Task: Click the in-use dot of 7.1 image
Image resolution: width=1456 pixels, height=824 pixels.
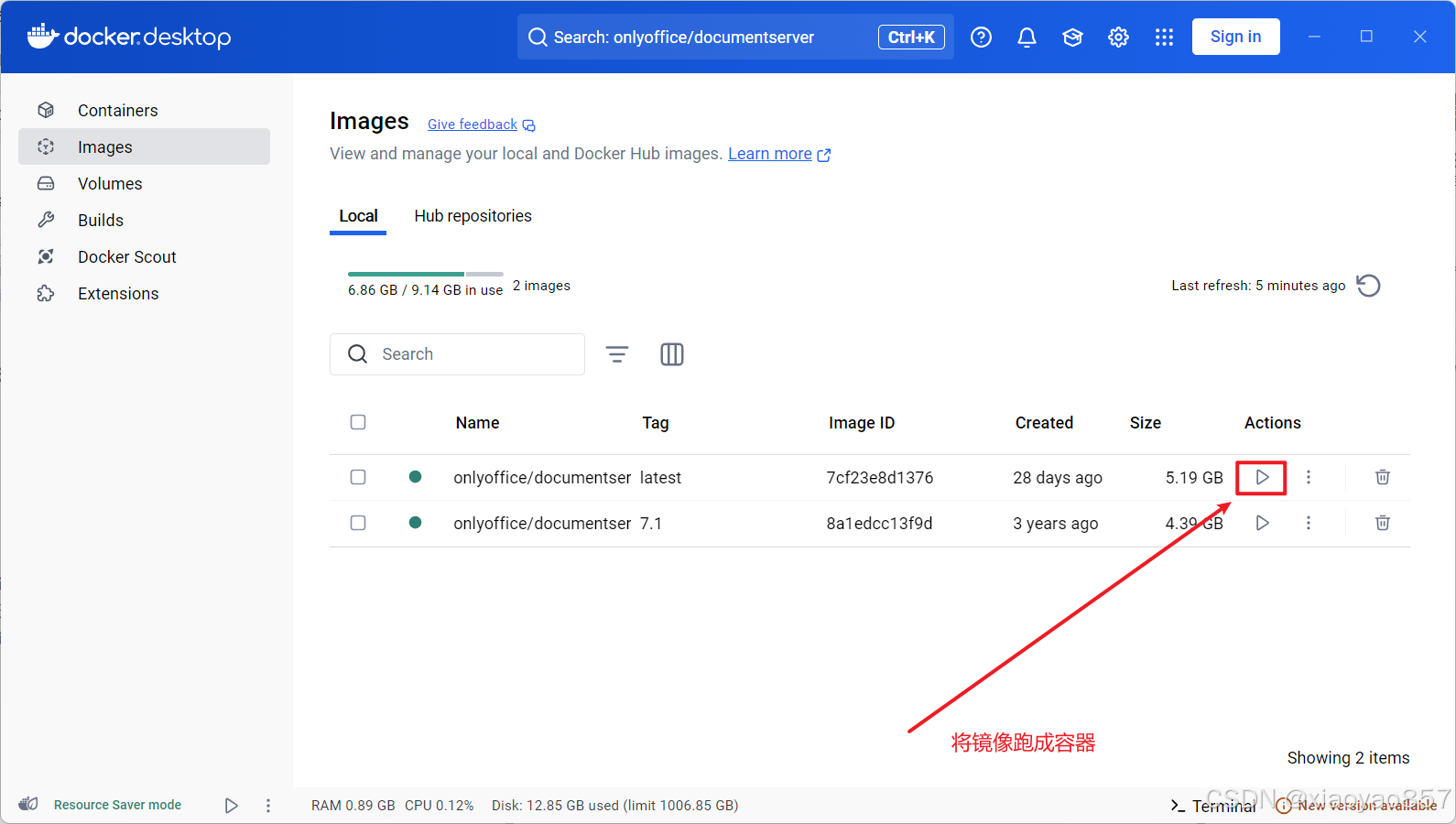Action: coord(415,523)
